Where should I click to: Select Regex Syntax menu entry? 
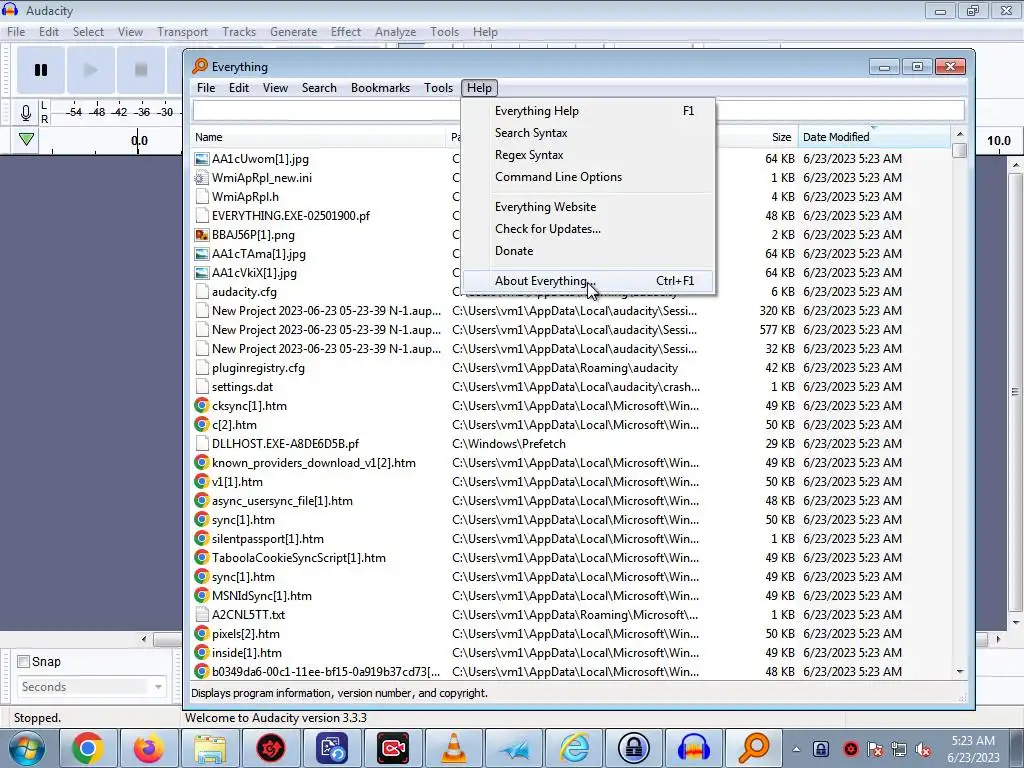588,155
